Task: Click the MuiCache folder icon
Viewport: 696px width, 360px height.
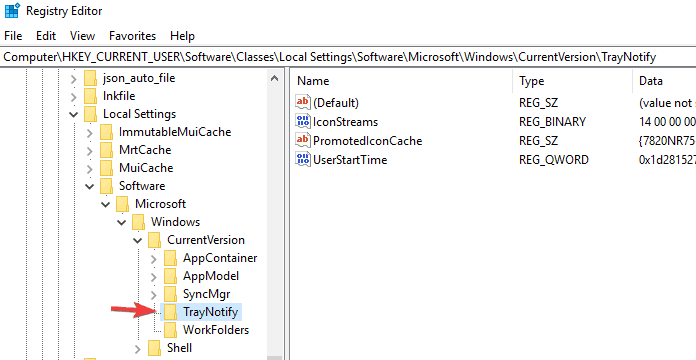Action: coord(107,168)
